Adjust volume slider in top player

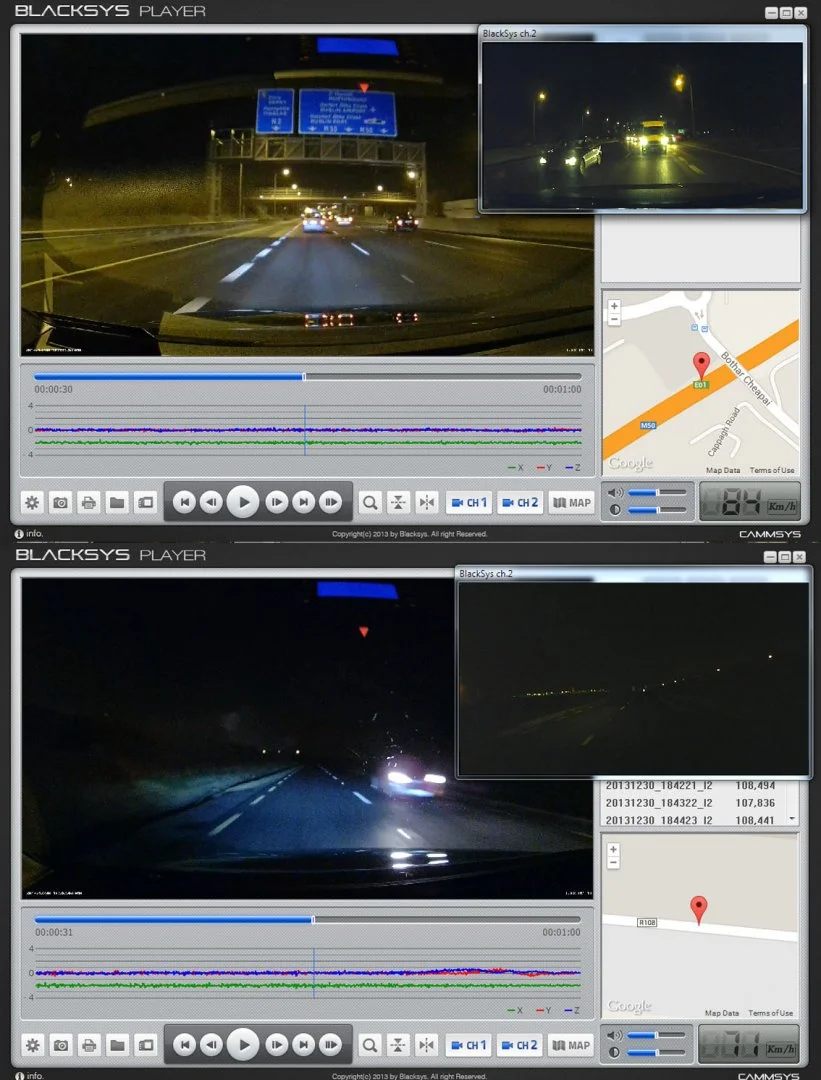pos(657,492)
